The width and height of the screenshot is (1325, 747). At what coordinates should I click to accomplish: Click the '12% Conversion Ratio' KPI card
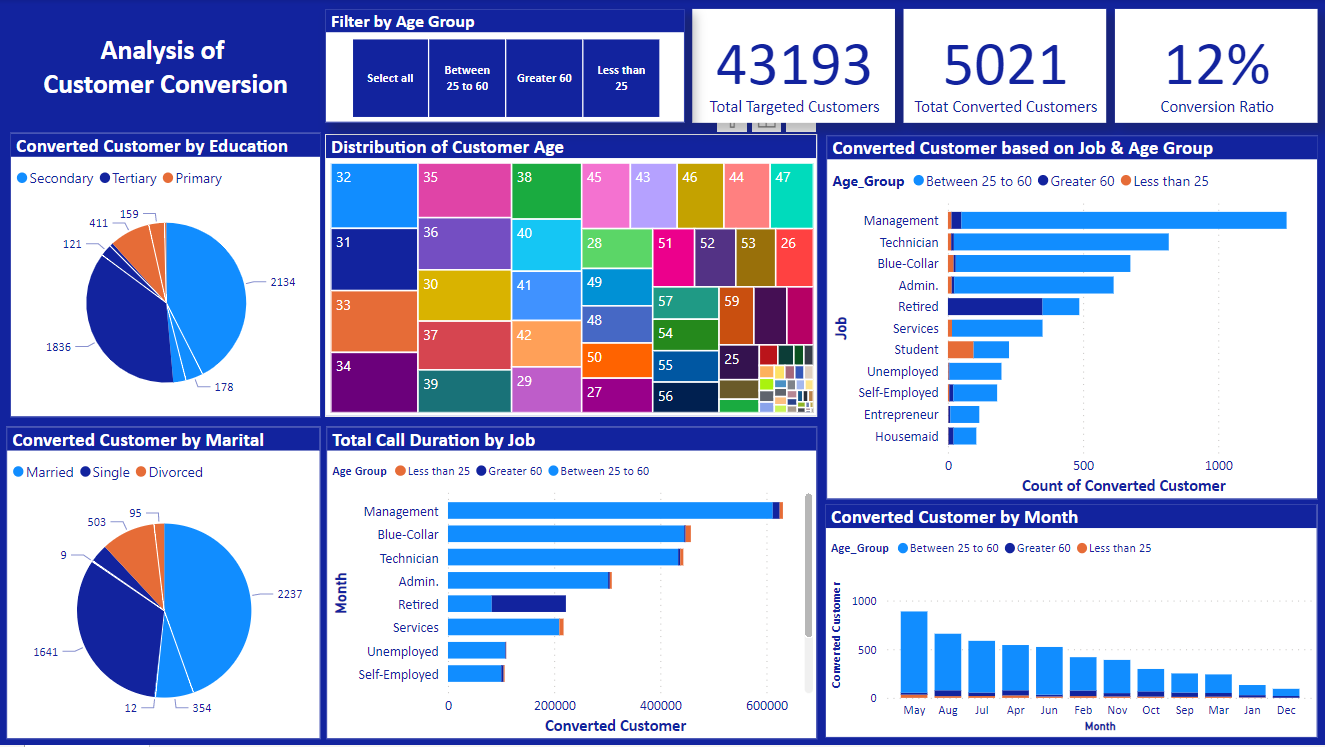pyautogui.click(x=1215, y=65)
